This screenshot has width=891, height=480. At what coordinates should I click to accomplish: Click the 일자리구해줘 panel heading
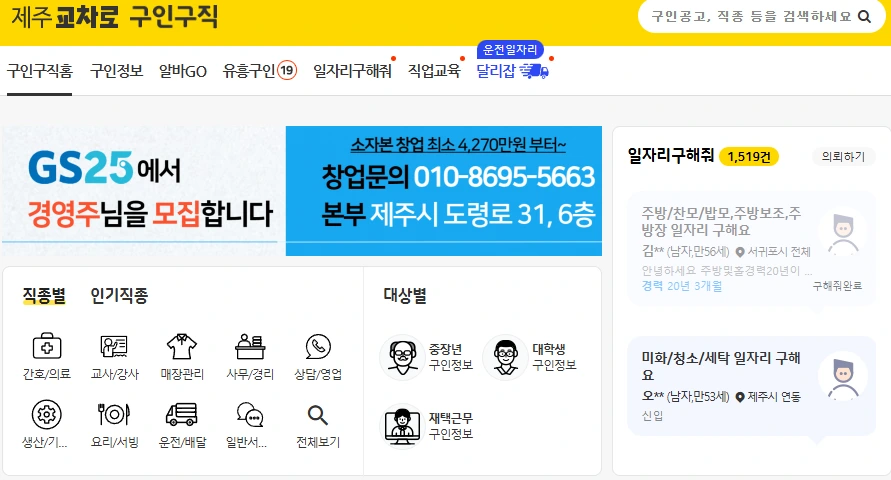[x=671, y=156]
